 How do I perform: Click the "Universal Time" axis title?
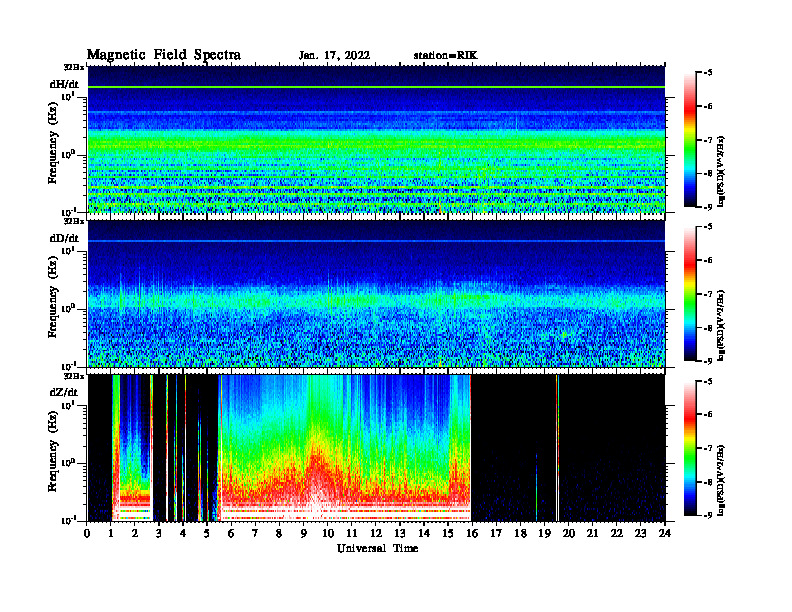coord(377,548)
